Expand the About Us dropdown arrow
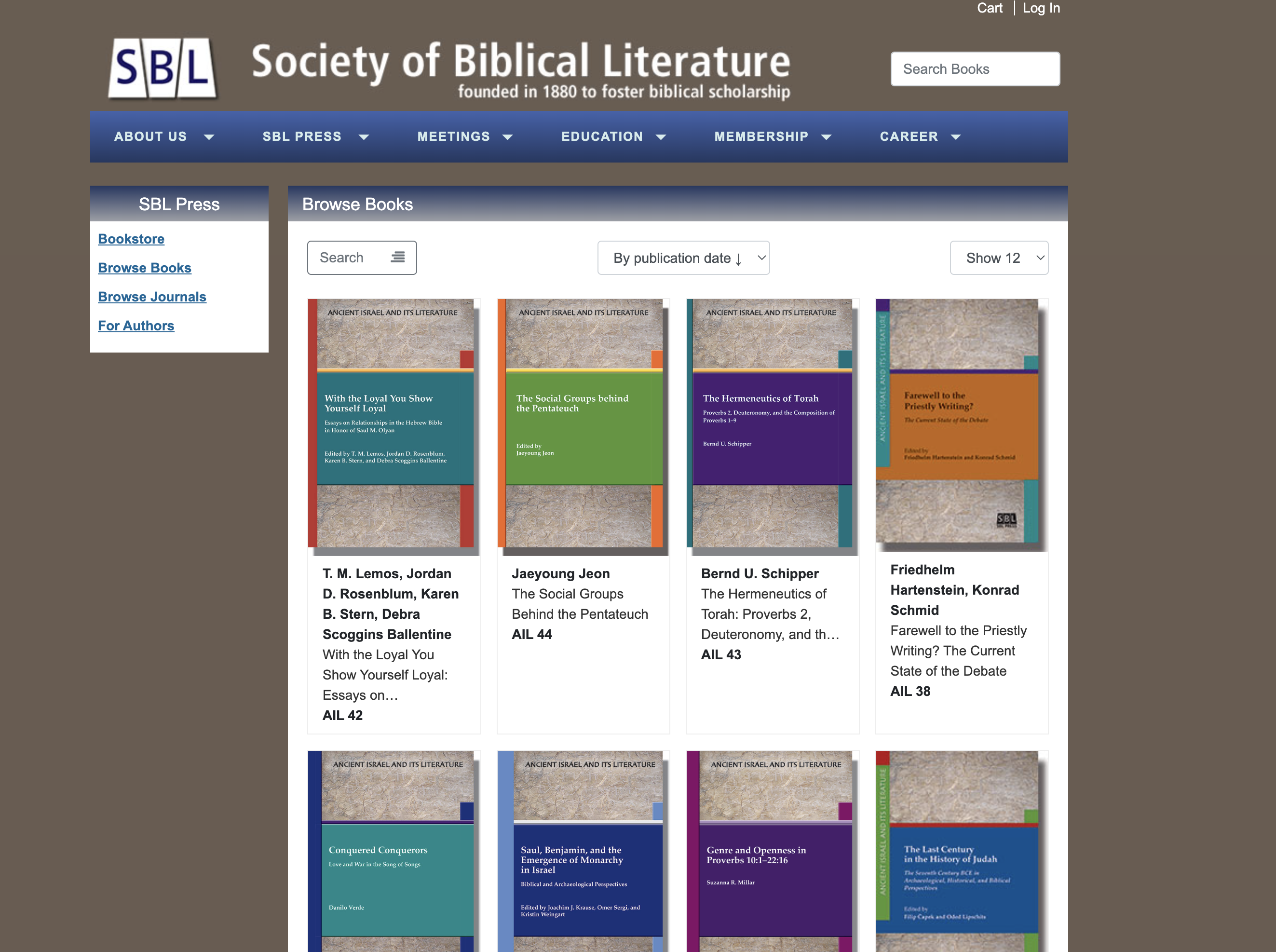 pos(209,137)
